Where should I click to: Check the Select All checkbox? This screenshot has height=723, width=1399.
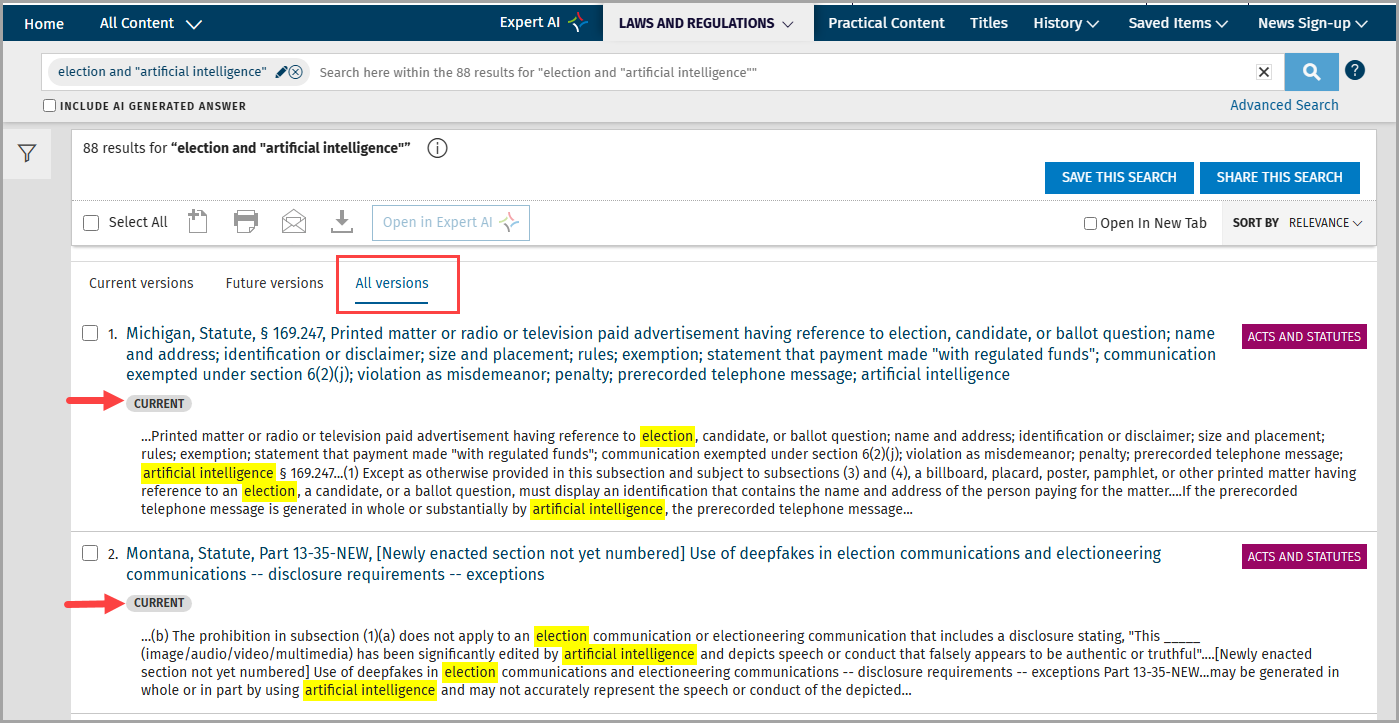pos(91,223)
